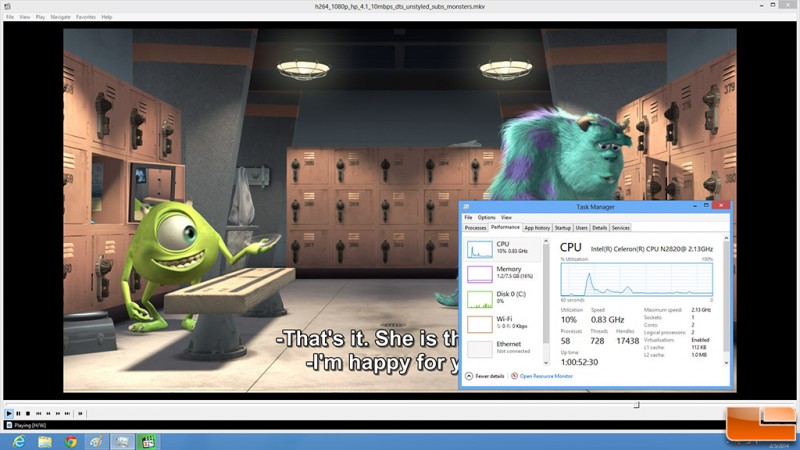Pause the video playback

(18, 414)
